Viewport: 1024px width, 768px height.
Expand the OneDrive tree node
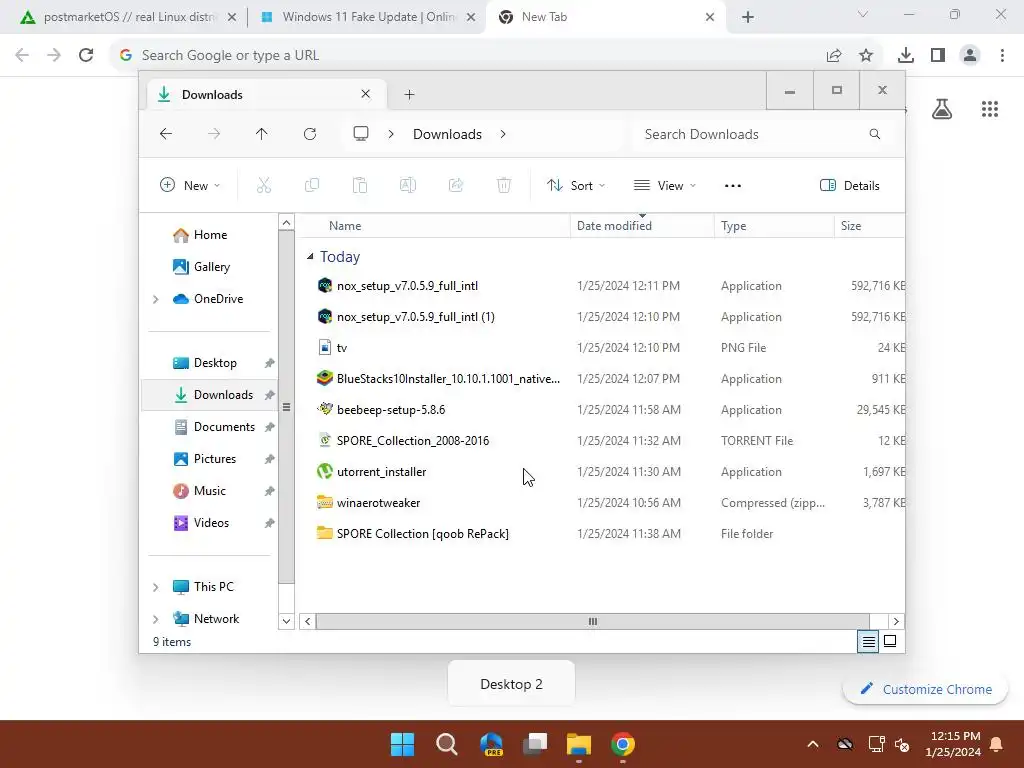[155, 299]
